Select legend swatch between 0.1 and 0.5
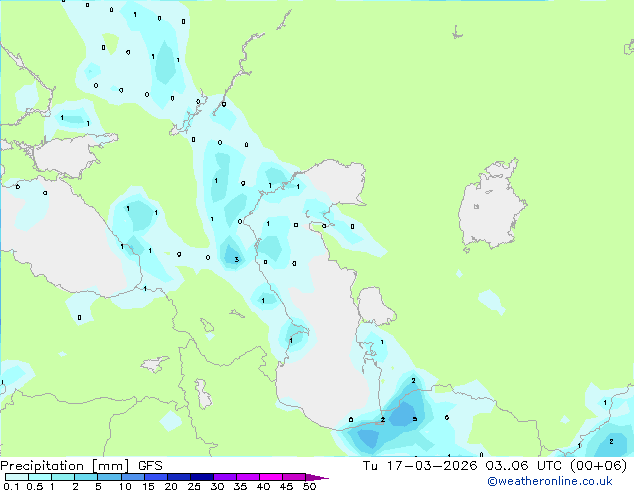Image resolution: width=634 pixels, height=490 pixels. tap(17, 477)
